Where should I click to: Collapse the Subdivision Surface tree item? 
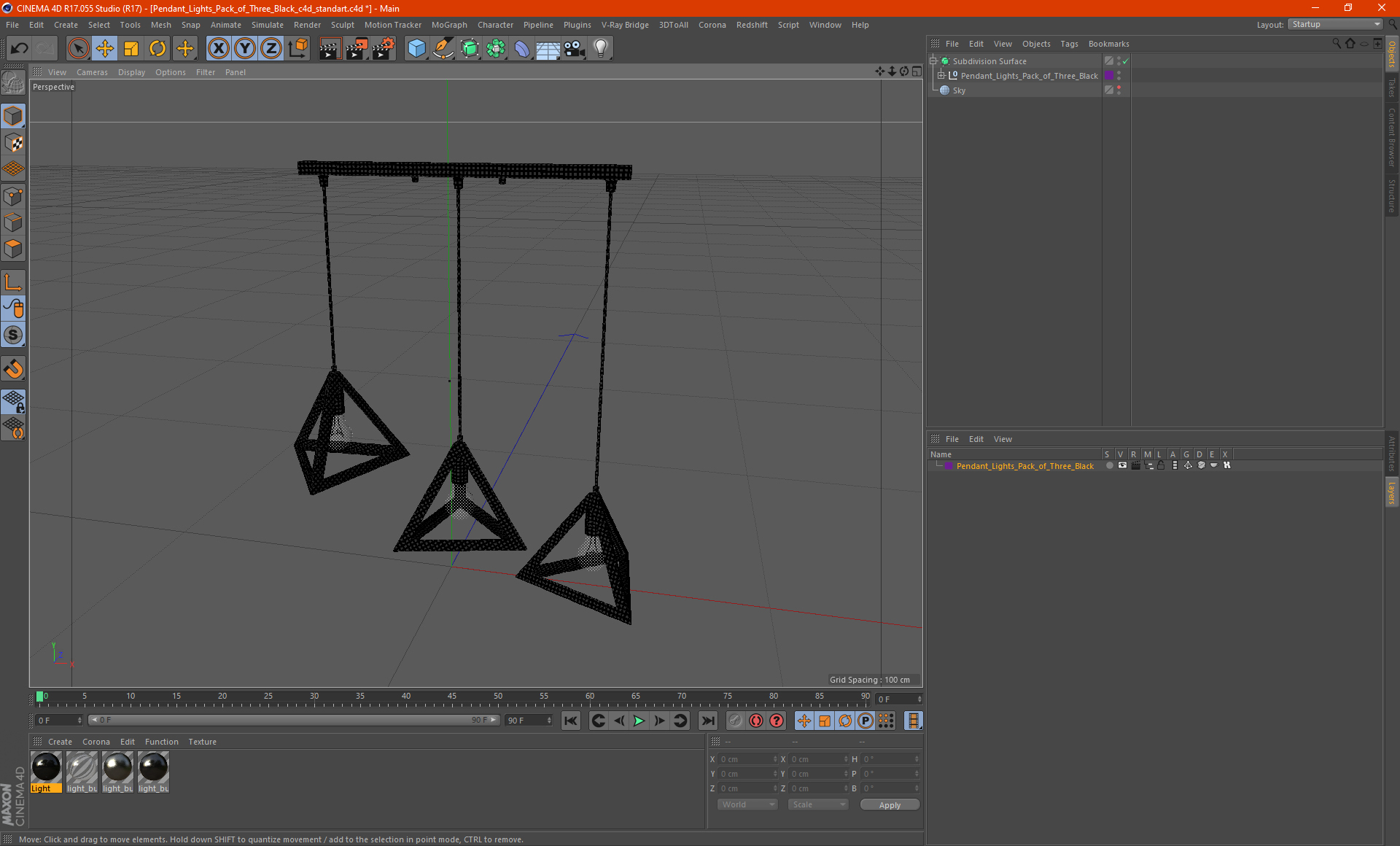point(933,61)
